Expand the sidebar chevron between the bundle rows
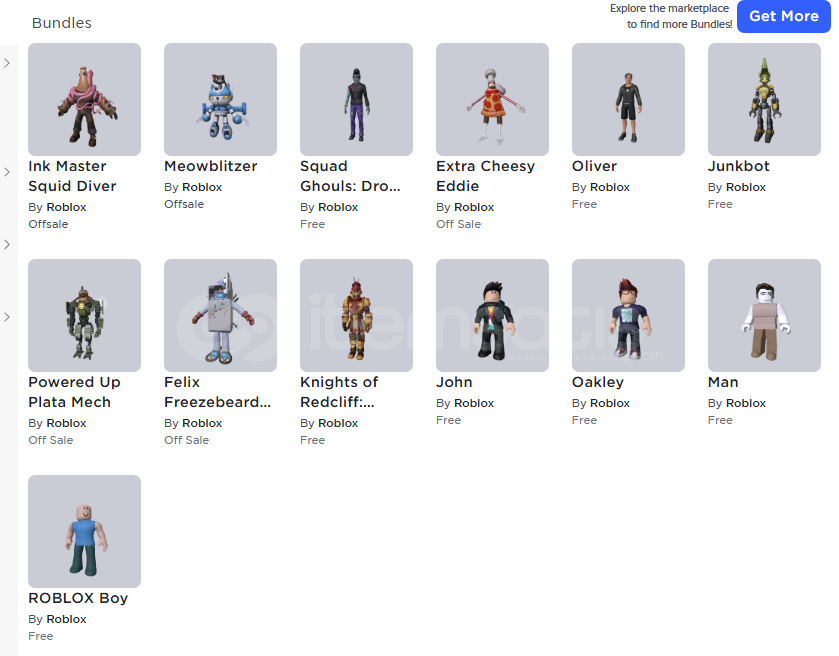This screenshot has height=656, width=839. tap(7, 245)
